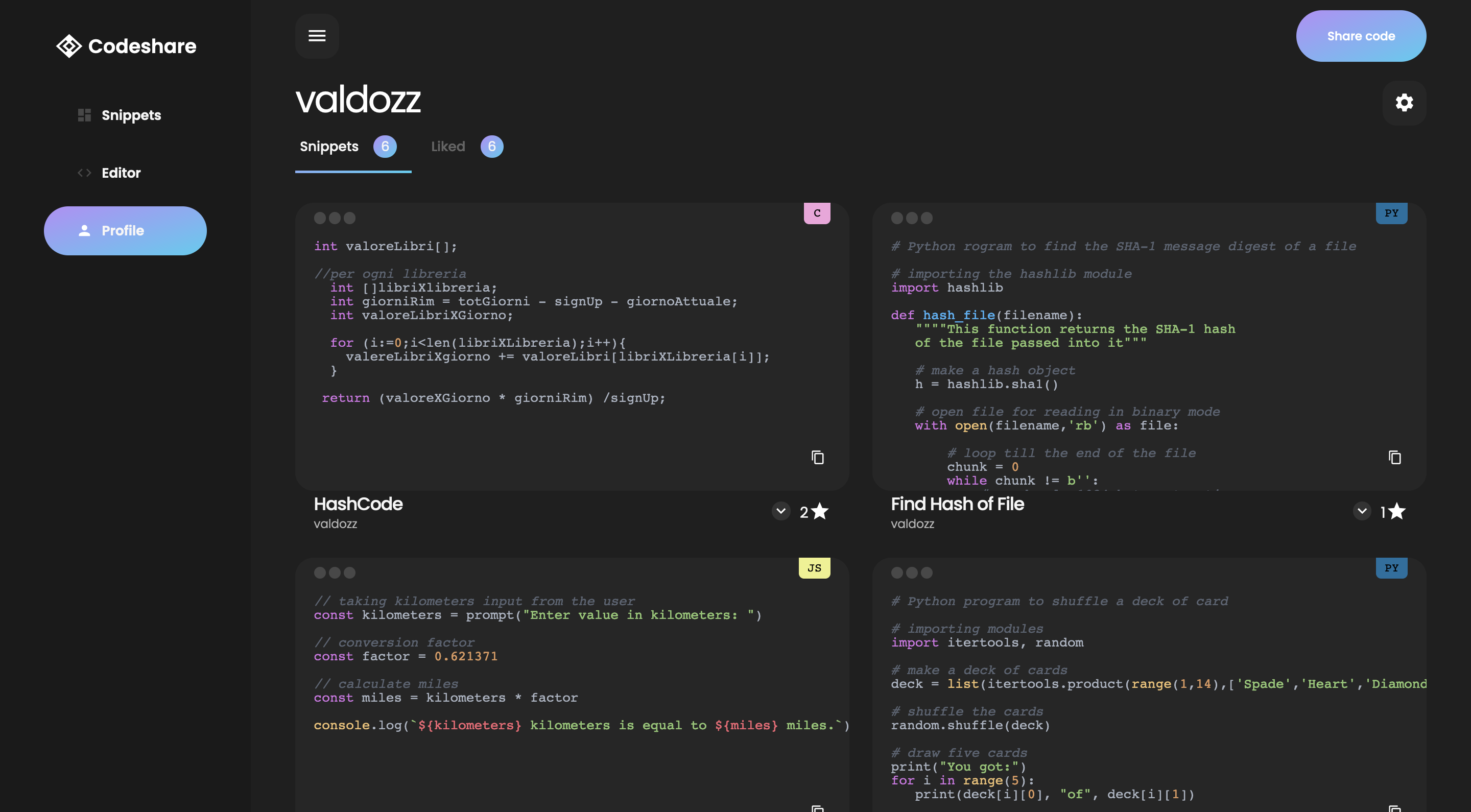Open the profile settings gear

click(x=1404, y=103)
